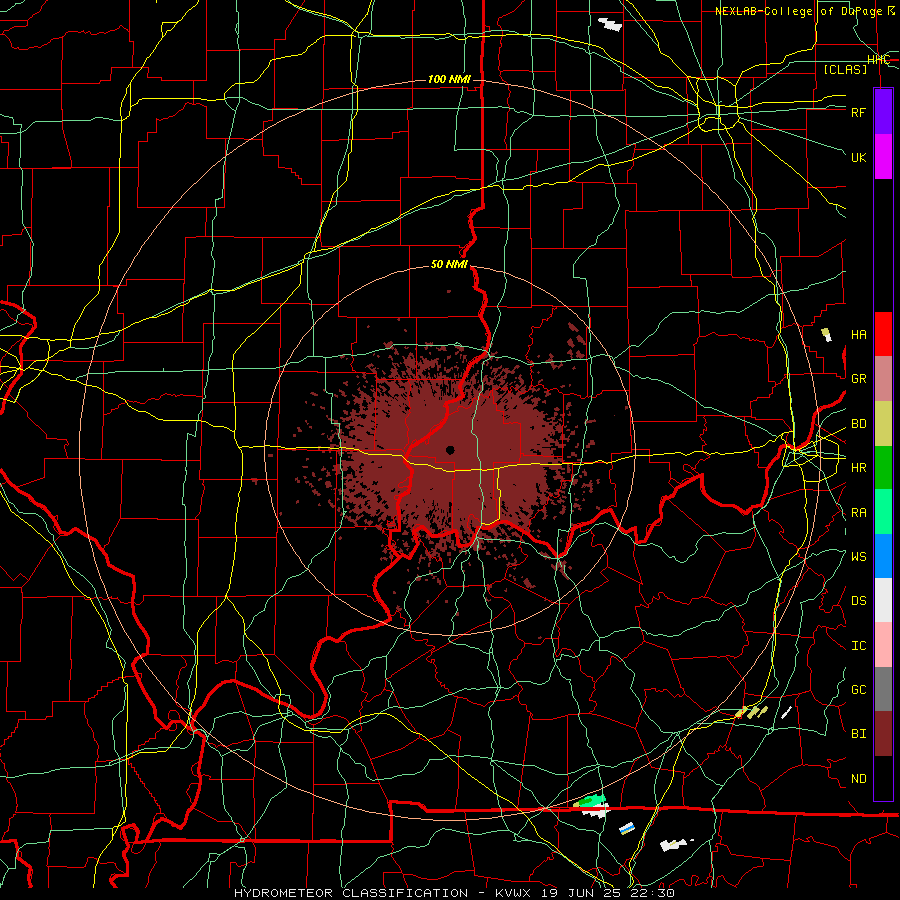This screenshot has height=900, width=900.
Task: Click the RF legend label
Action: (x=858, y=112)
